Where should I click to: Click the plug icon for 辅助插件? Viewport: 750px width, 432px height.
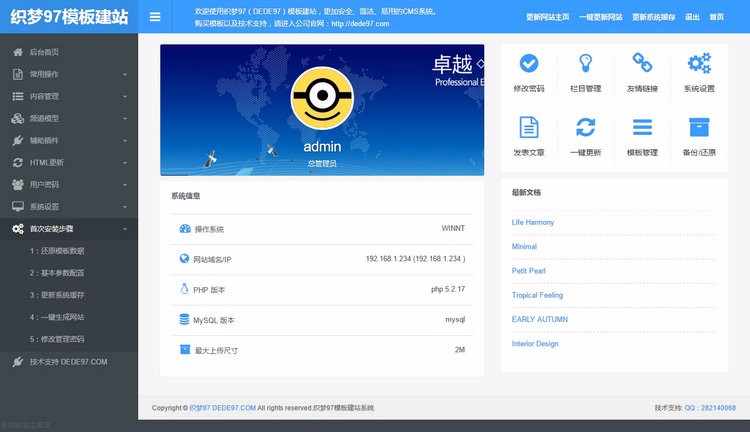(x=18, y=140)
